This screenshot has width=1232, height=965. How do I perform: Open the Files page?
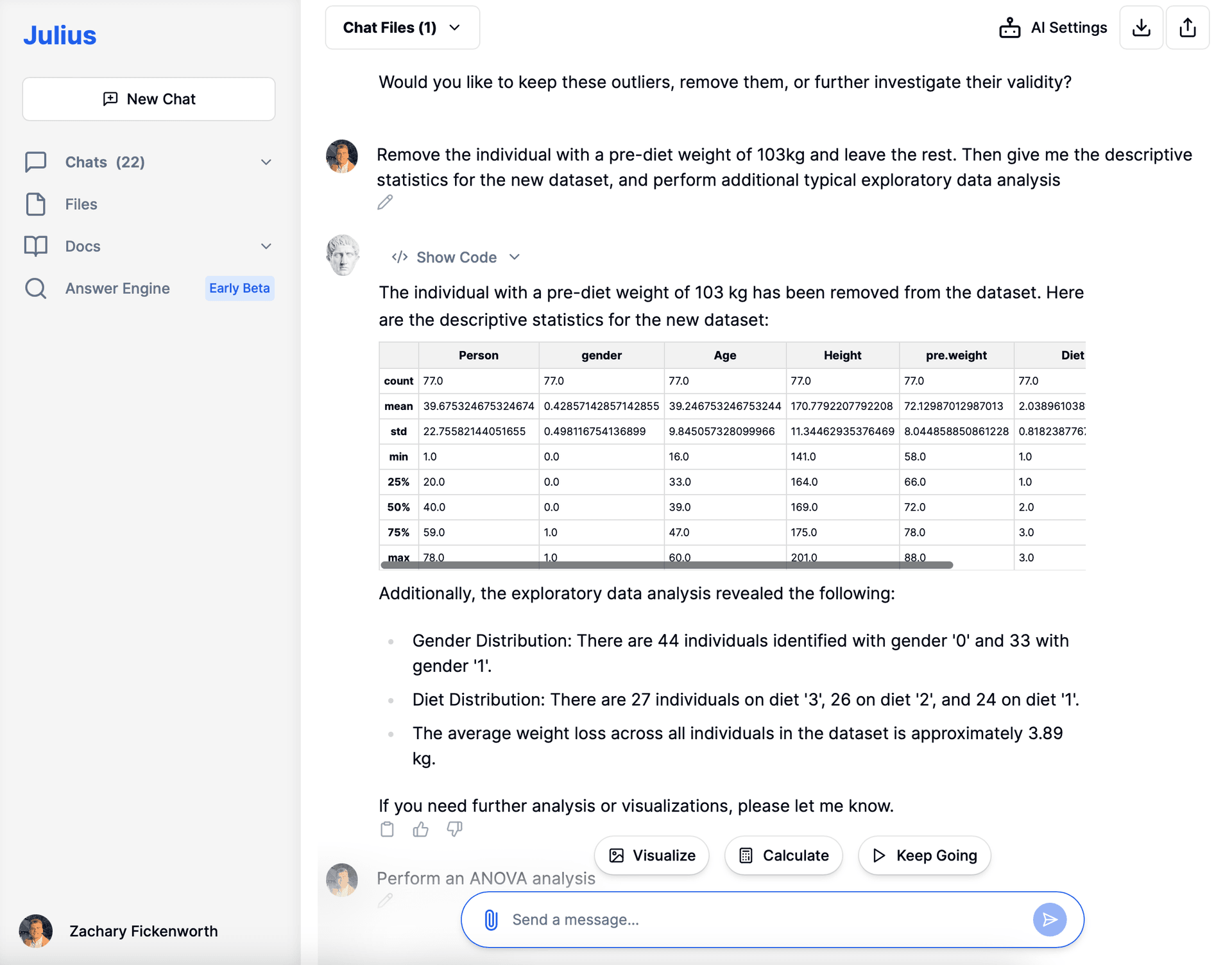(81, 204)
